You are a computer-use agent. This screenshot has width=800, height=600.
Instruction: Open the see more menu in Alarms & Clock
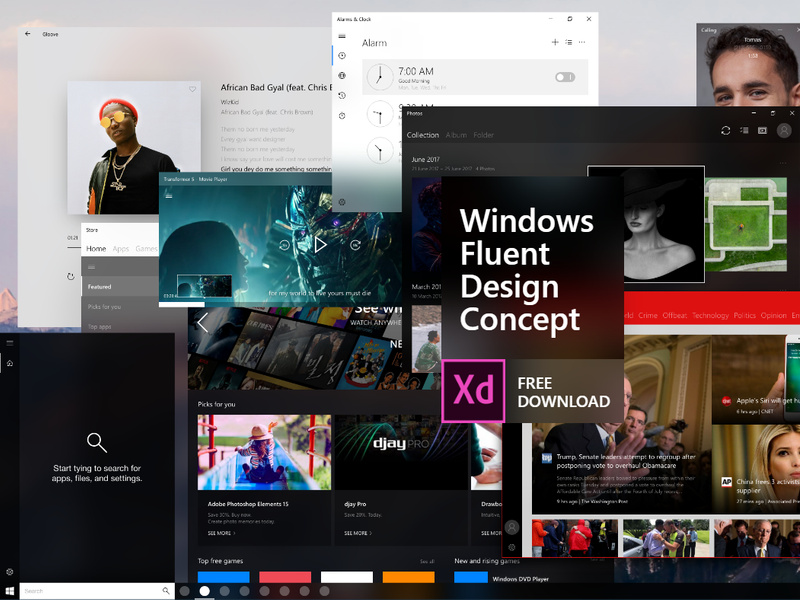point(584,42)
